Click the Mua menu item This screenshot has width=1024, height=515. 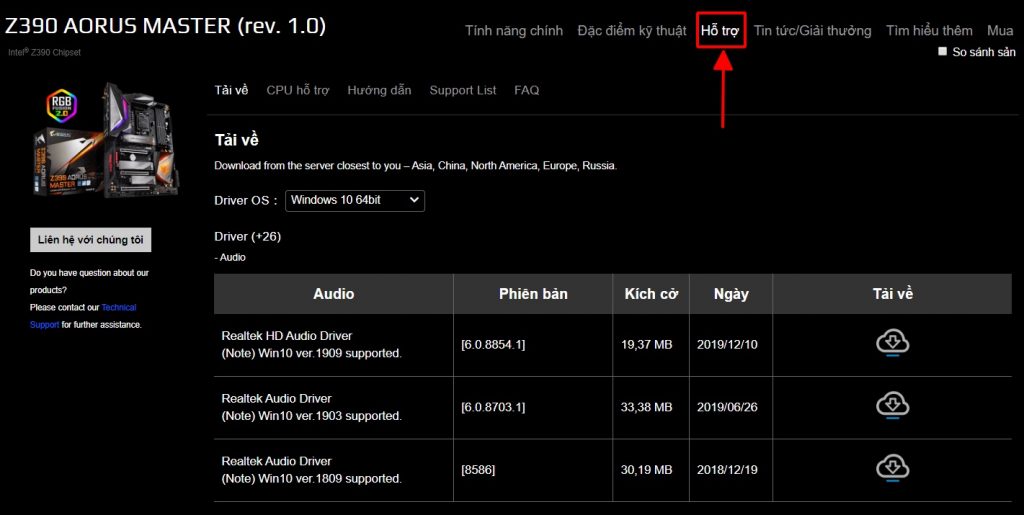1000,31
